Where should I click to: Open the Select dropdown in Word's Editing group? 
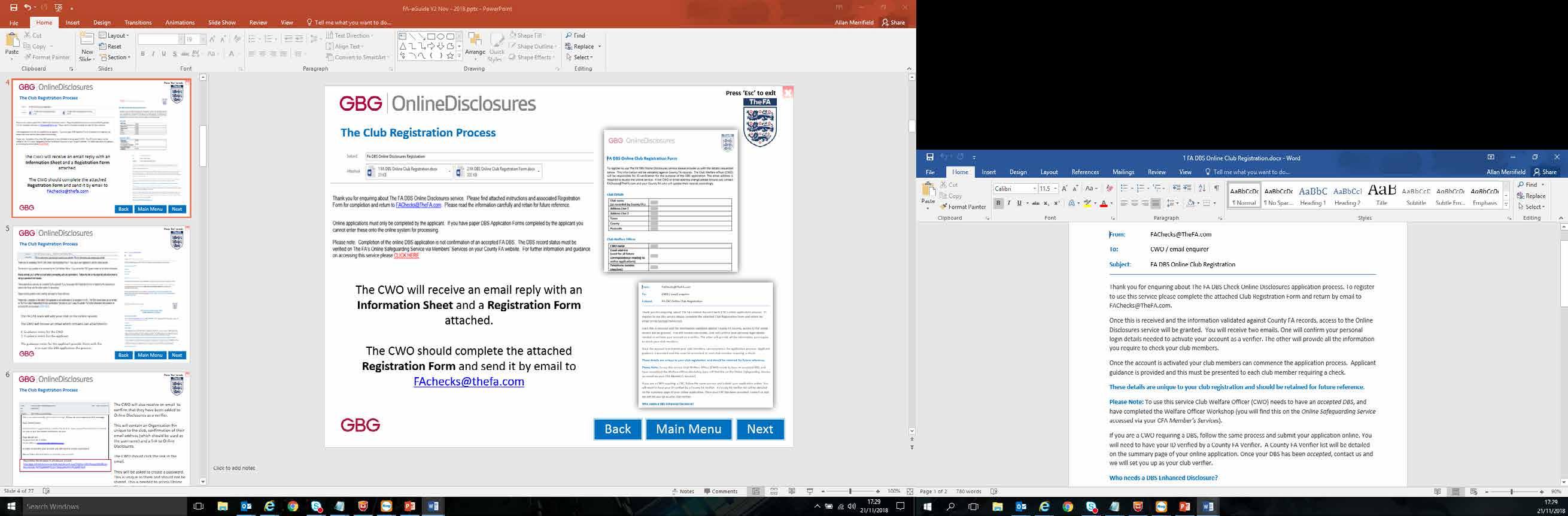(1531, 207)
